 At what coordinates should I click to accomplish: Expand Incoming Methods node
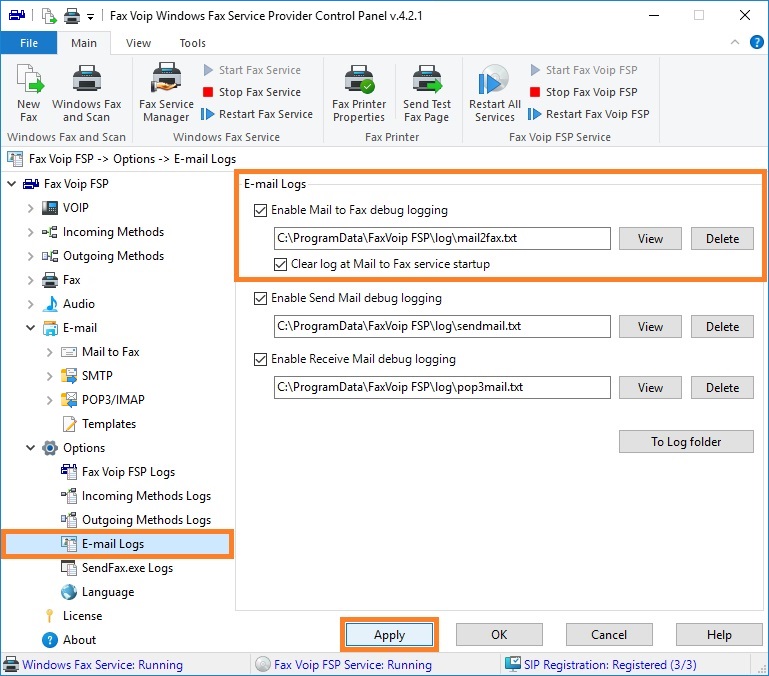point(30,232)
